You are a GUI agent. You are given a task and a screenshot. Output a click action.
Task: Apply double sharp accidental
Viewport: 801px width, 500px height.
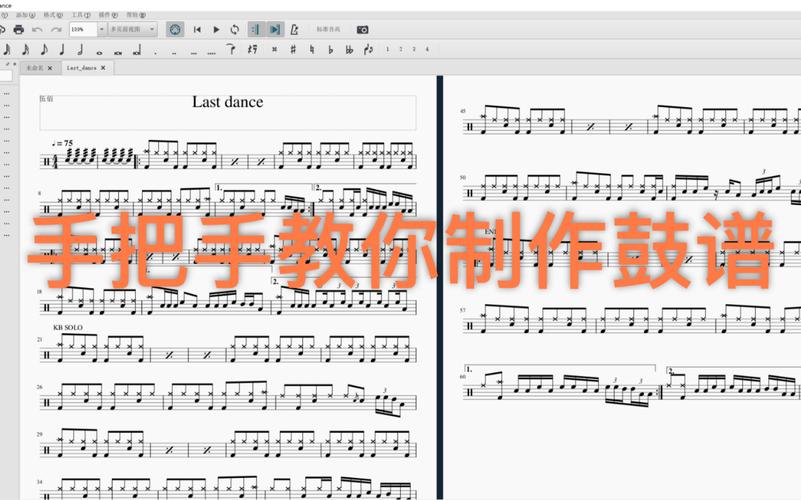pyautogui.click(x=274, y=50)
